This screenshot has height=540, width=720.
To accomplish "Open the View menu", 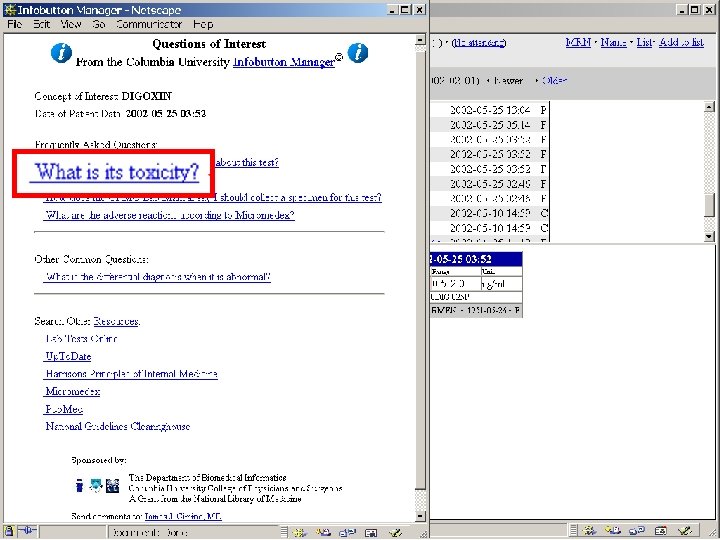I will coord(71,24).
